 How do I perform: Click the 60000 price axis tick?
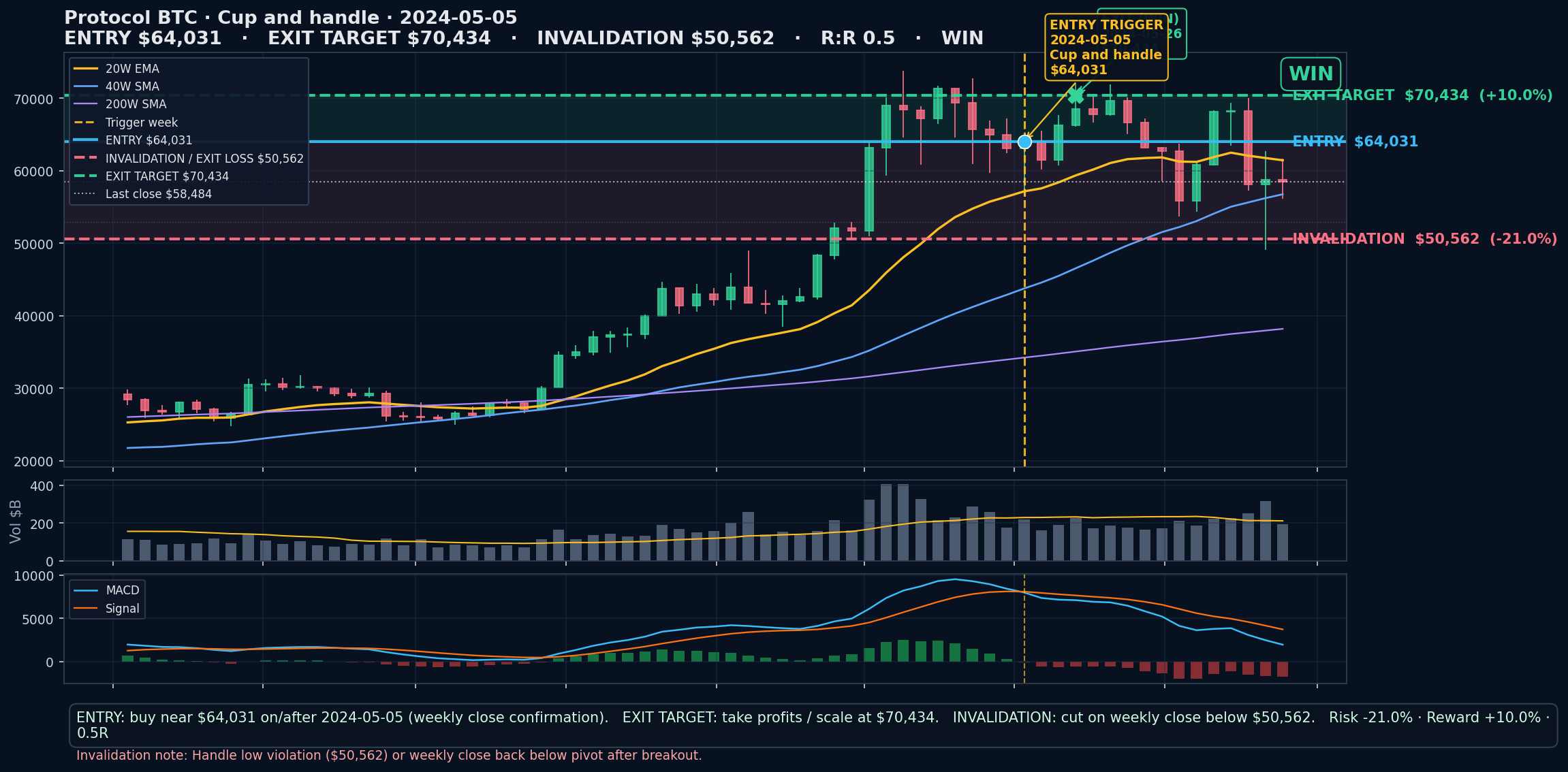click(x=33, y=172)
